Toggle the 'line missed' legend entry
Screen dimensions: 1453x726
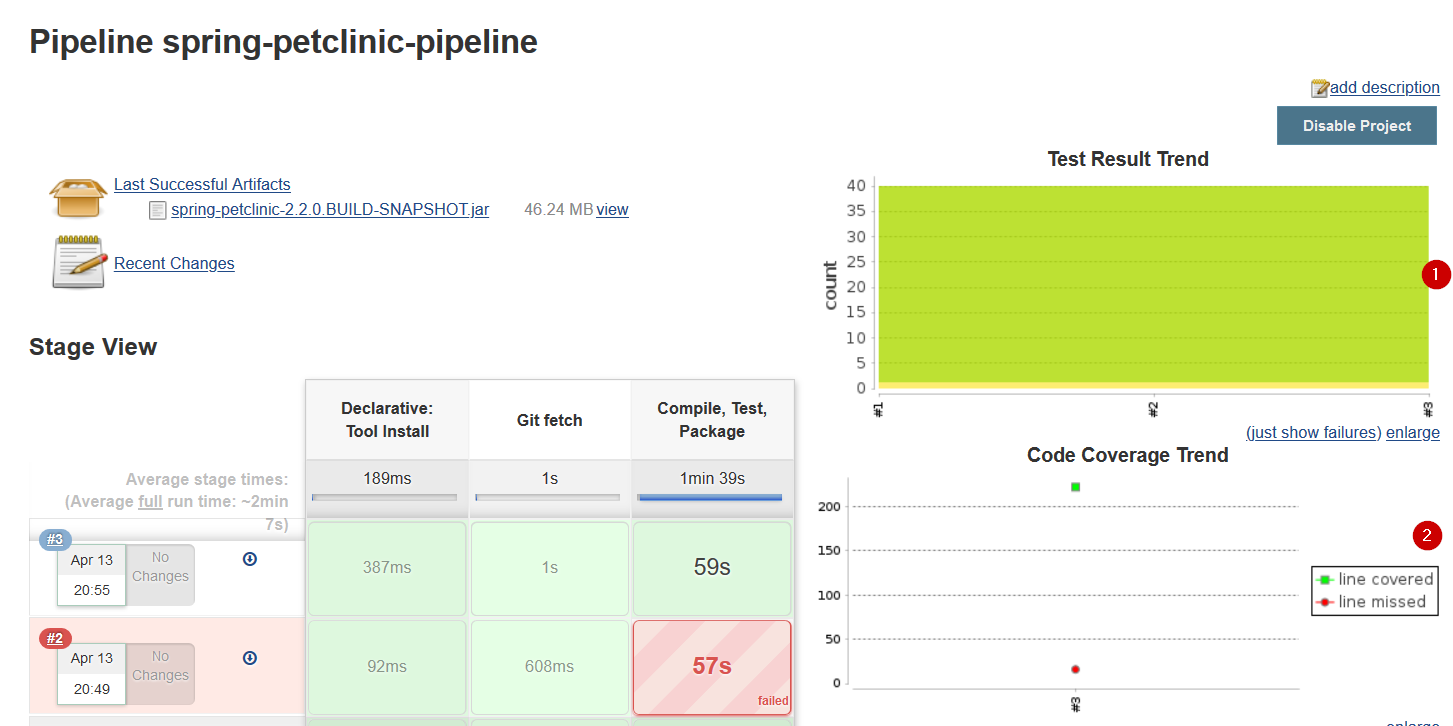1375,602
